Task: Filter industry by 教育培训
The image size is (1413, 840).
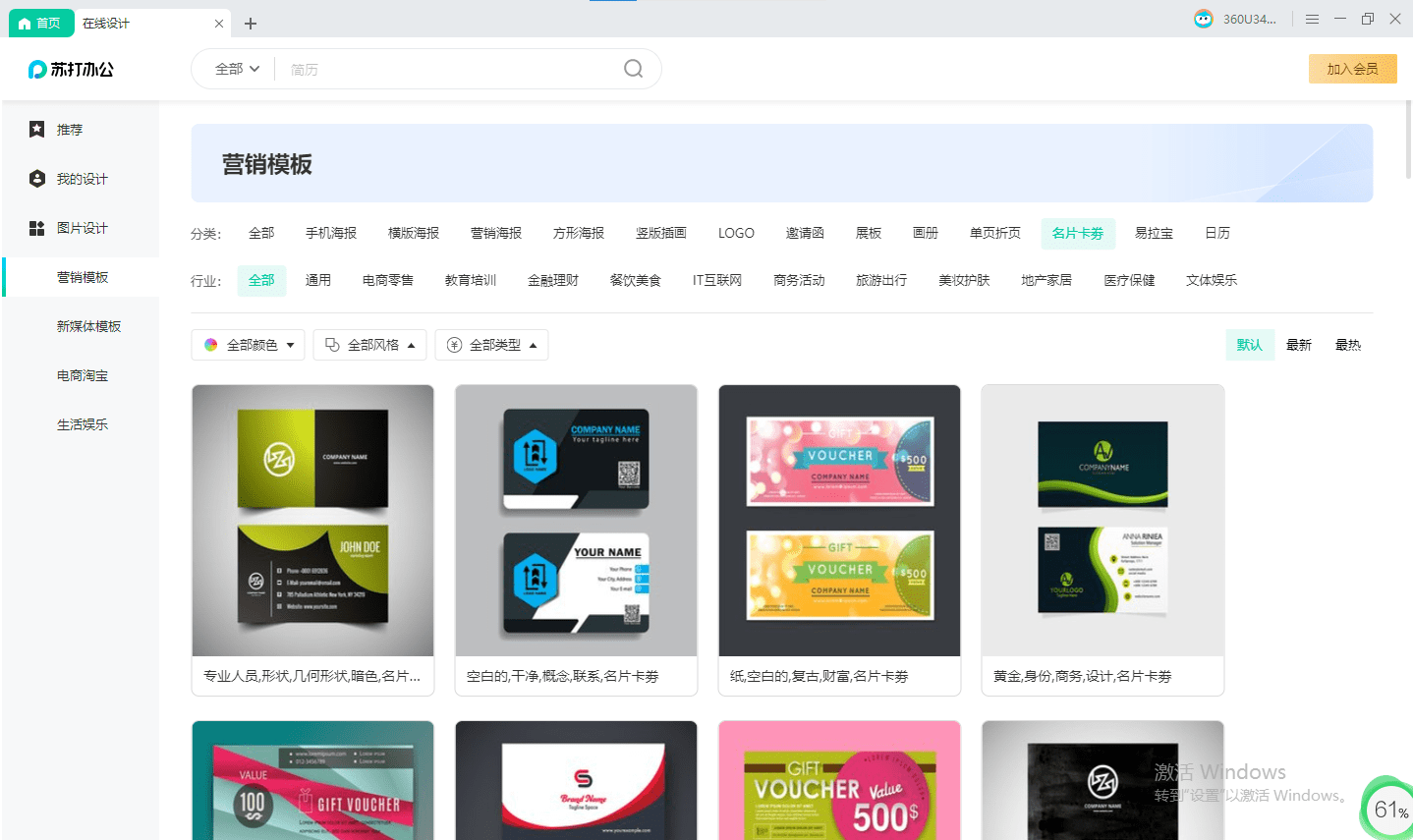Action: coord(471,280)
